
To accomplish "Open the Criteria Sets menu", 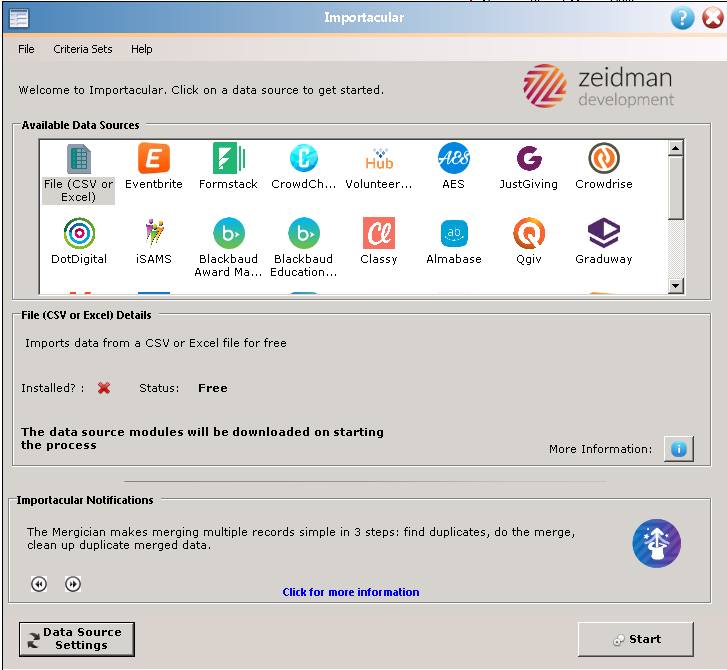I will tap(83, 49).
